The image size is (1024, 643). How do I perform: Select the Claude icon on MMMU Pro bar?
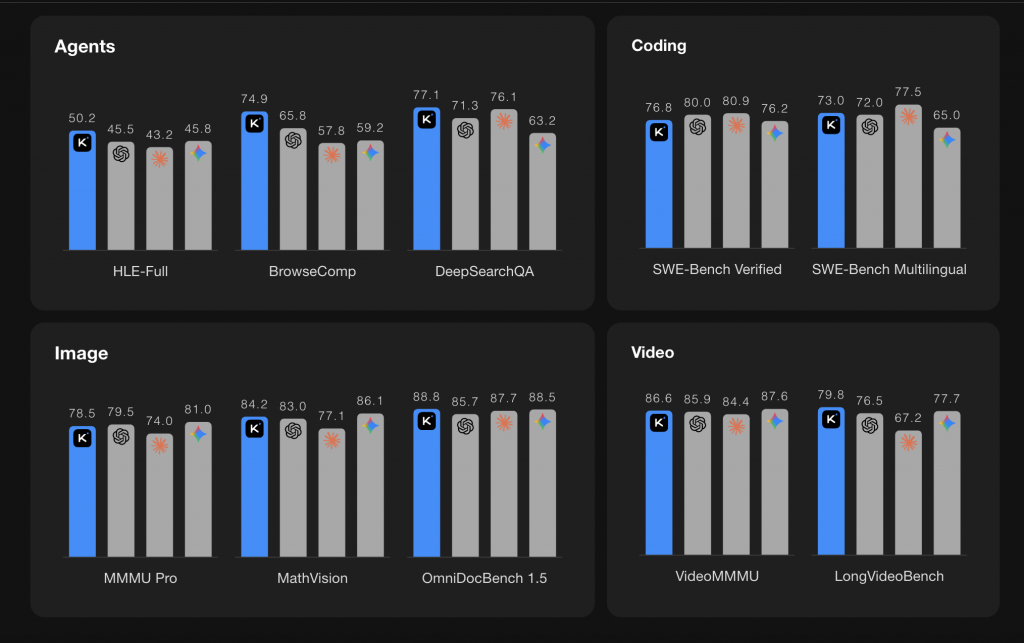click(160, 445)
